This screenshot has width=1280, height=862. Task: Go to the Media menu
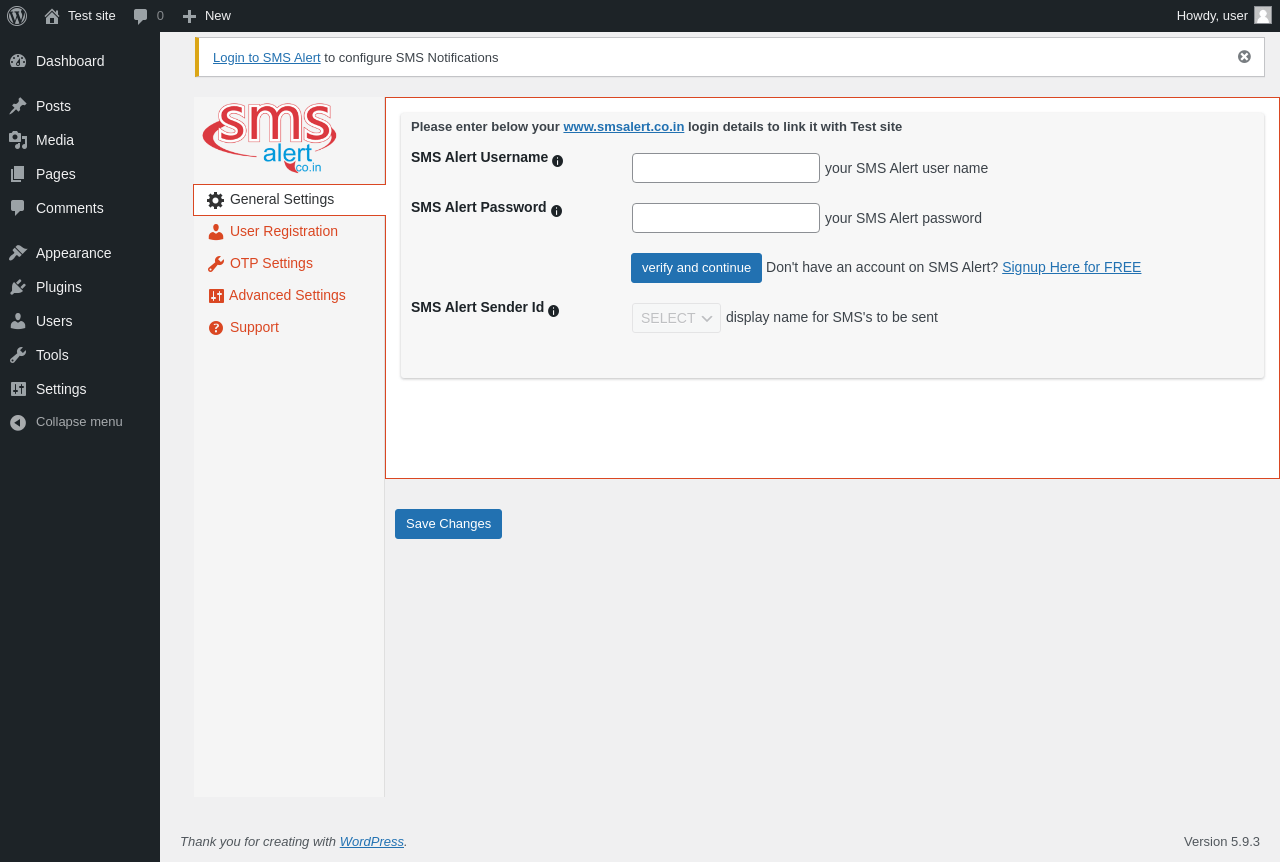click(x=80, y=140)
